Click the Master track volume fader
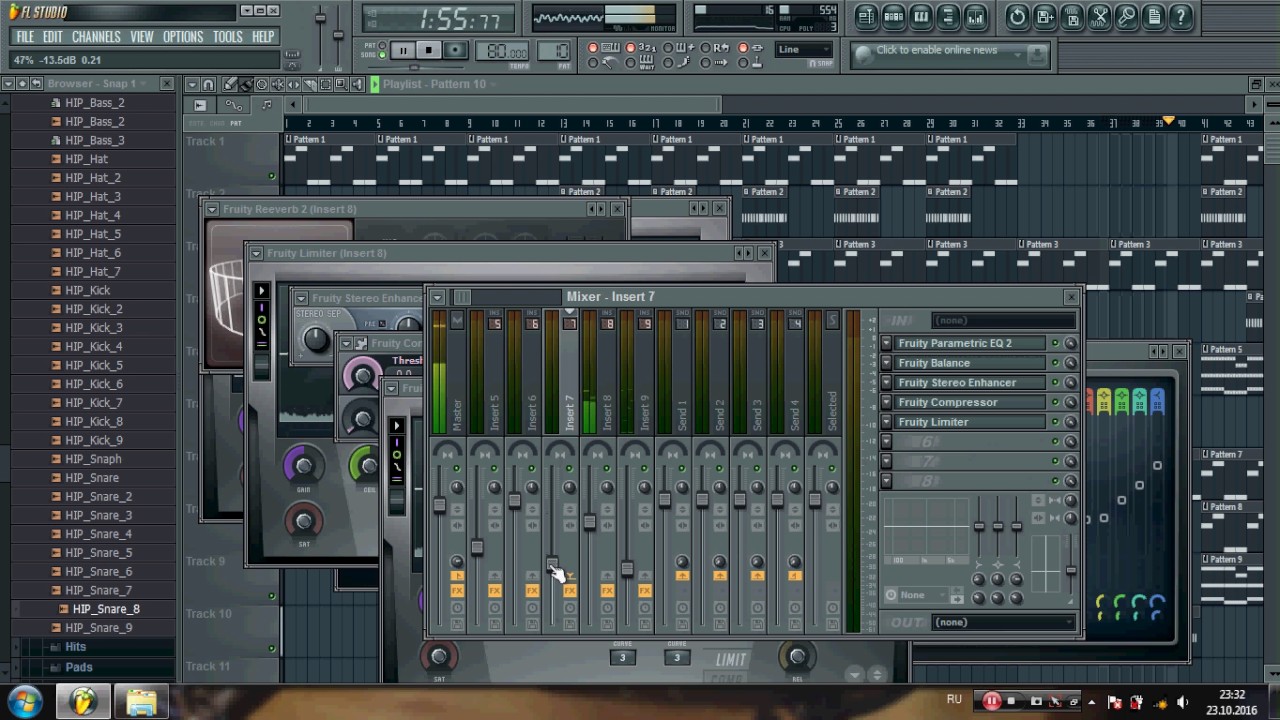 440,505
